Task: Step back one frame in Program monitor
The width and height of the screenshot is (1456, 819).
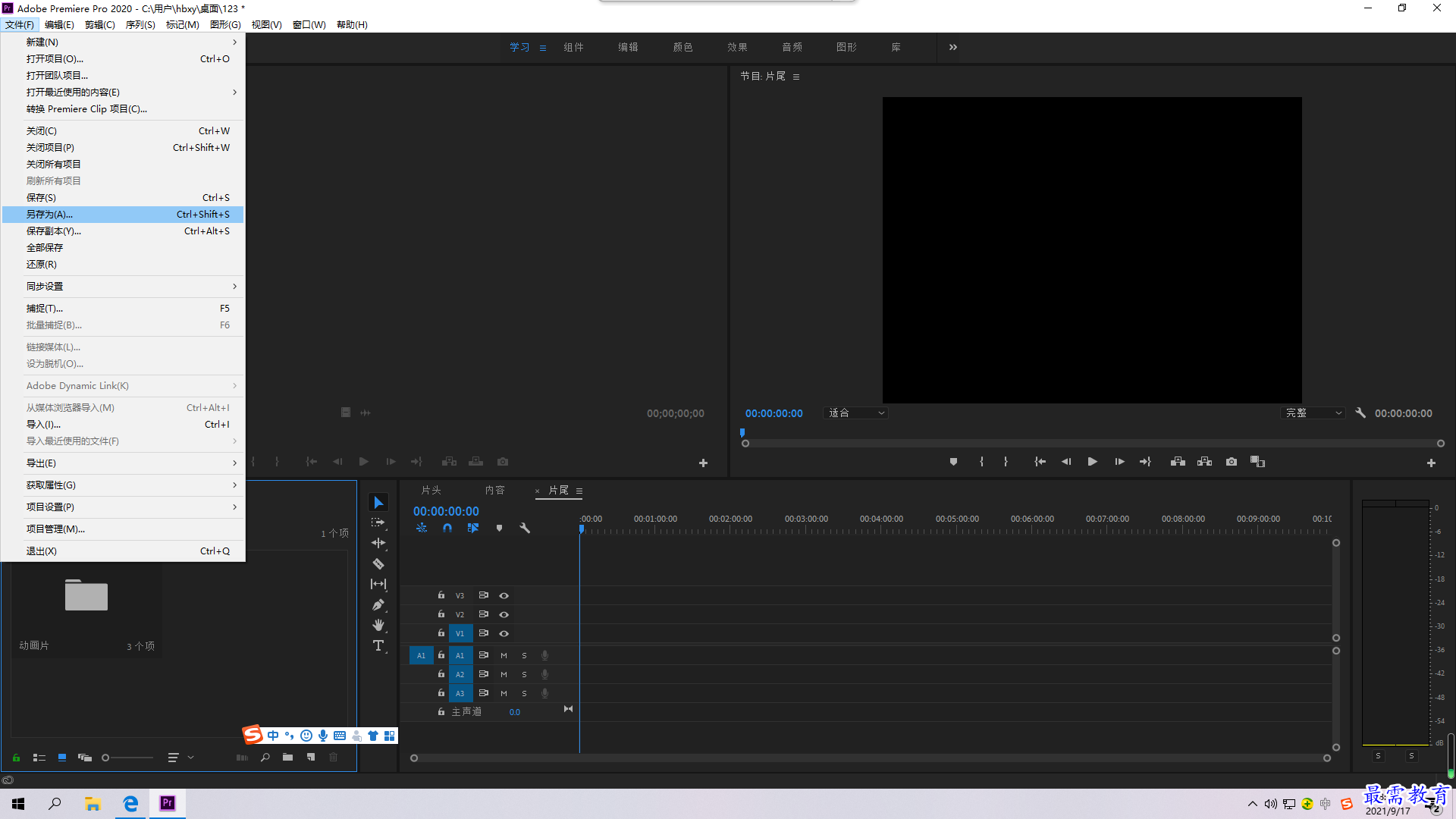Action: point(1066,462)
